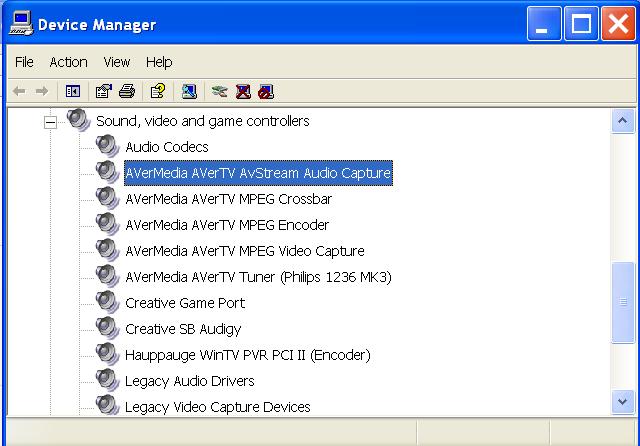Select AVerMedia AVerTV AvStream Audio Capture

pyautogui.click(x=258, y=173)
